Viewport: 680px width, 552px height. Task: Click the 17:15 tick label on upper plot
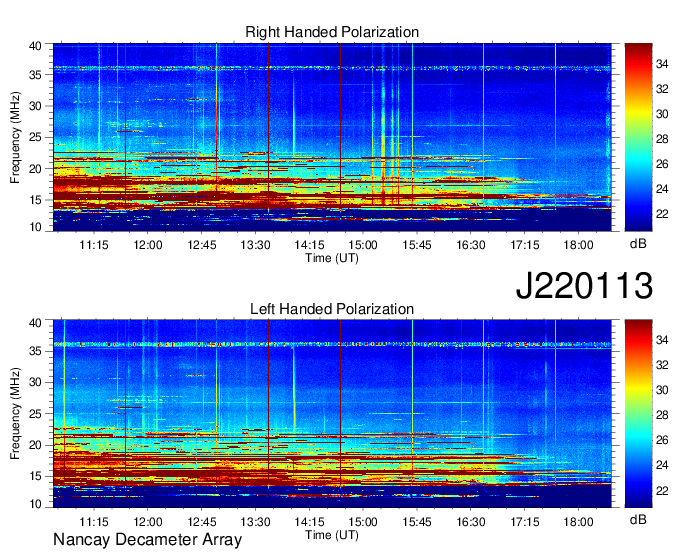coord(525,245)
